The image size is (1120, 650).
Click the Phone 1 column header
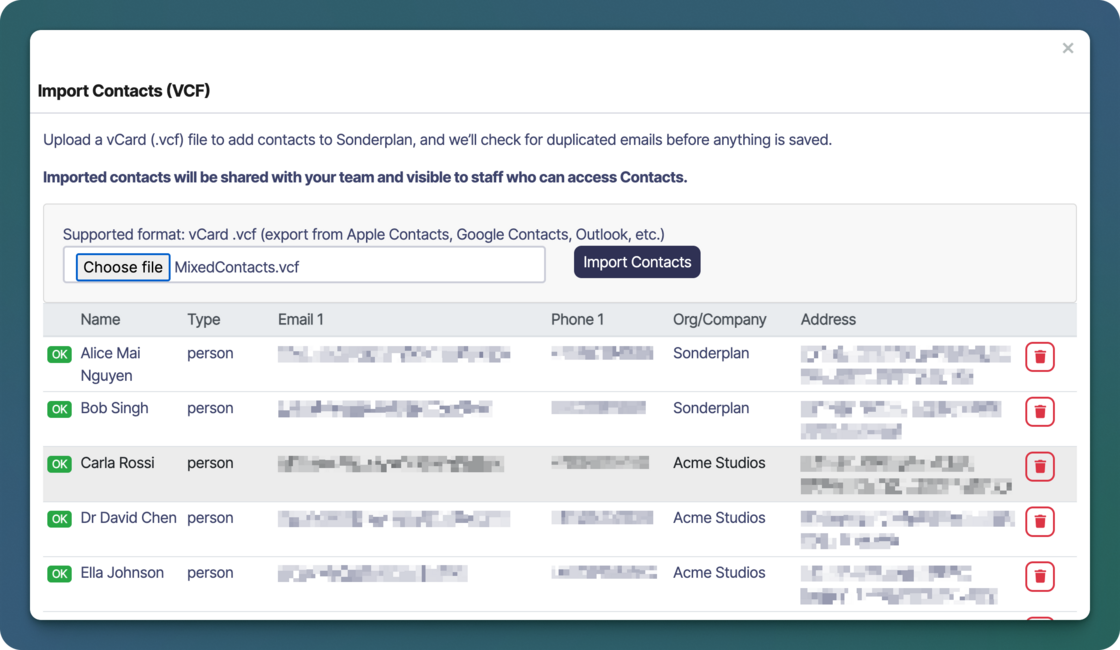coord(580,319)
